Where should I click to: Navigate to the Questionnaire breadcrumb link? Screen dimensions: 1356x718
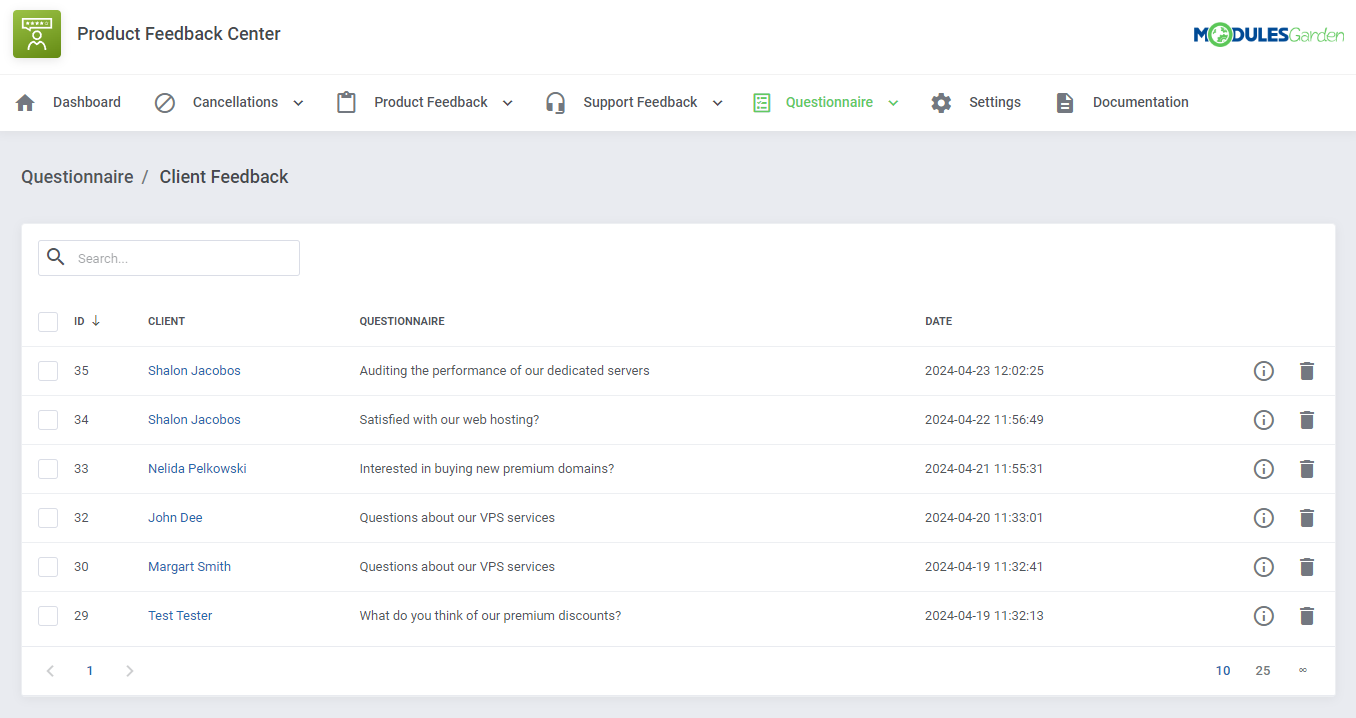click(77, 176)
